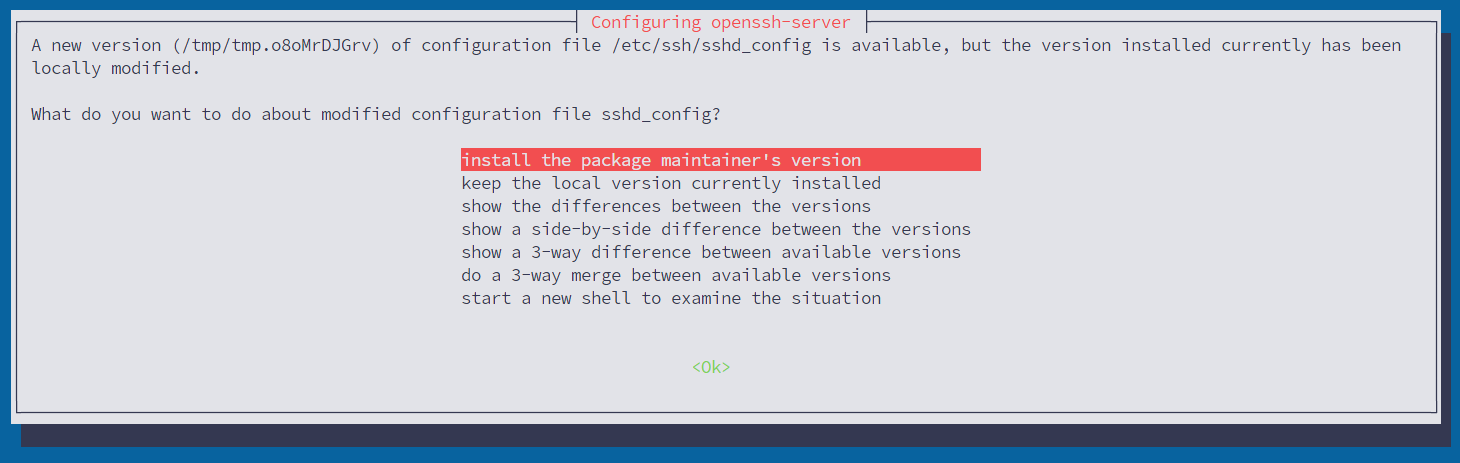Choose "show a 3-way difference" entry
The image size is (1460, 463).
(711, 252)
